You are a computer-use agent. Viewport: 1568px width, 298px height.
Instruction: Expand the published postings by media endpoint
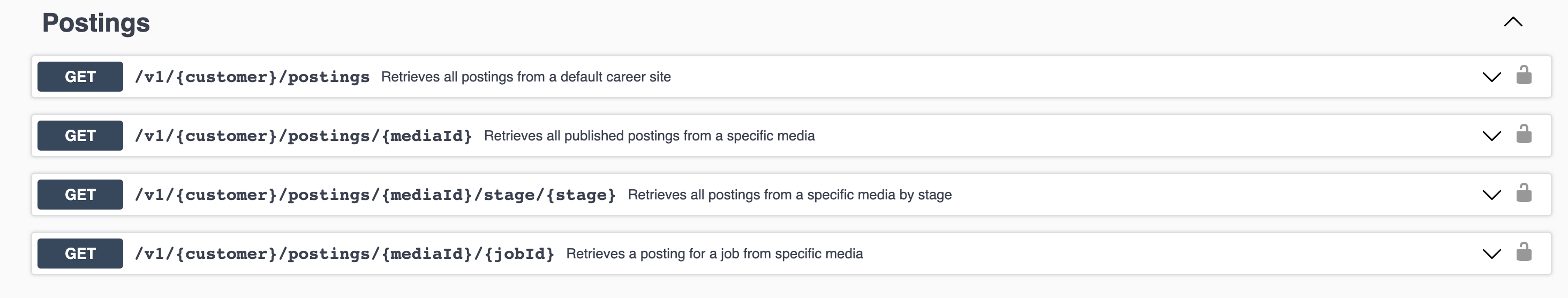(1491, 136)
